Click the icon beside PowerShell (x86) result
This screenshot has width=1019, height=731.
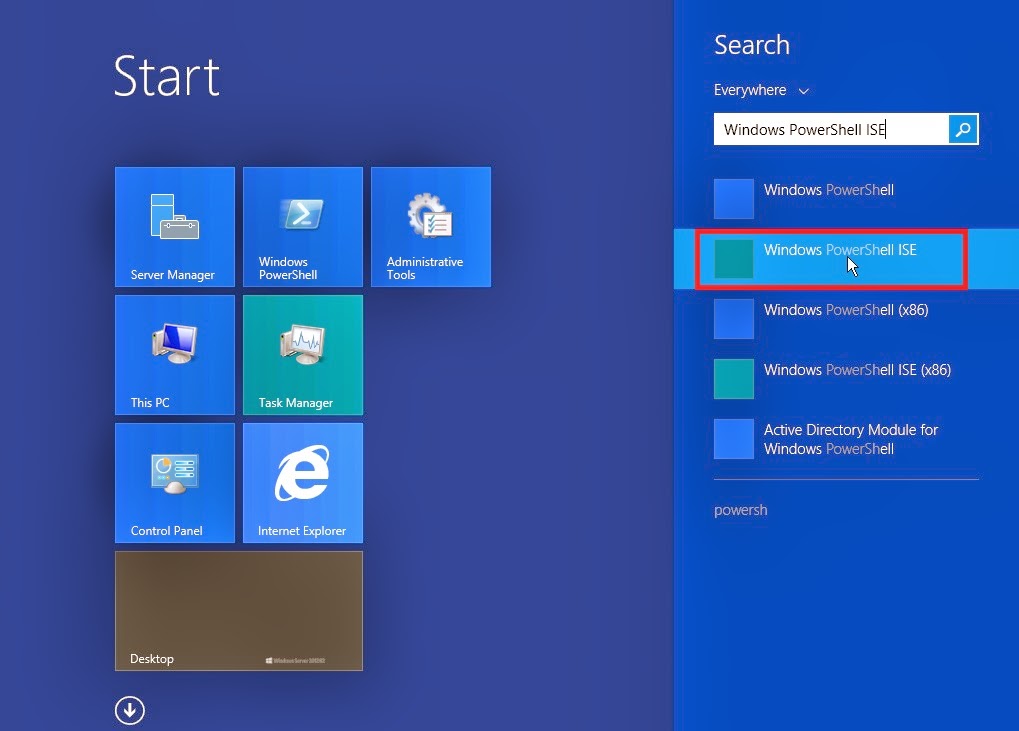point(734,318)
